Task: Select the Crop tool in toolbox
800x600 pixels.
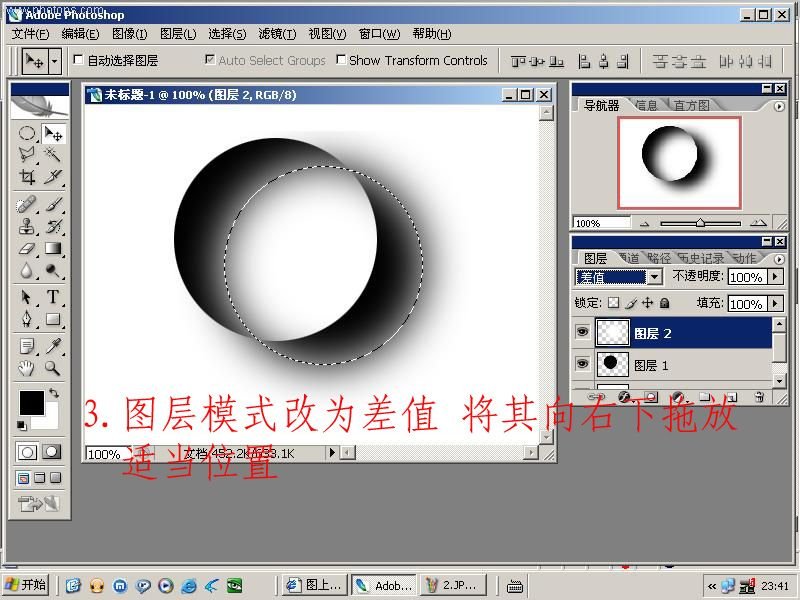Action: coord(27,177)
